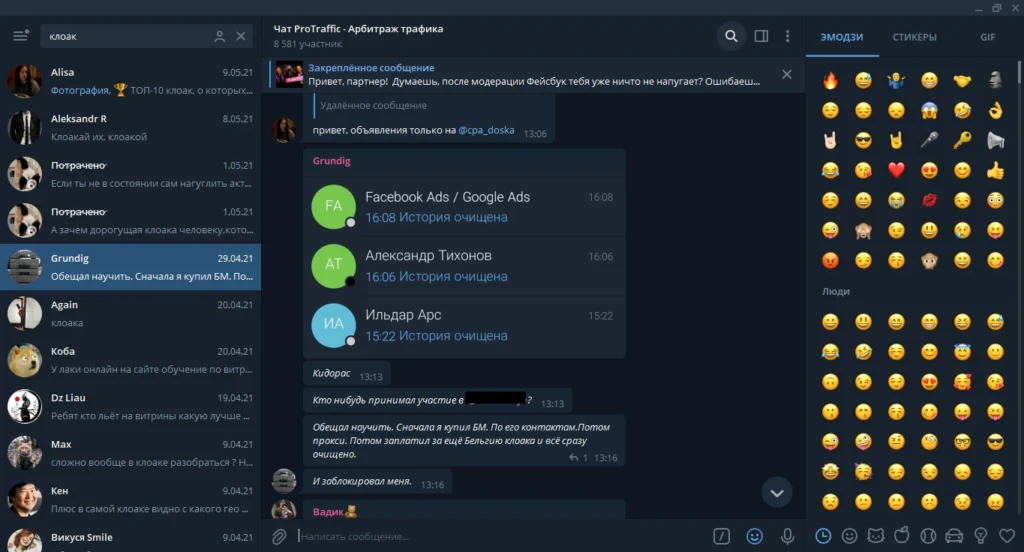Viewport: 1024px width, 552px height.
Task: Select the animals emoji category icon
Action: (x=876, y=536)
